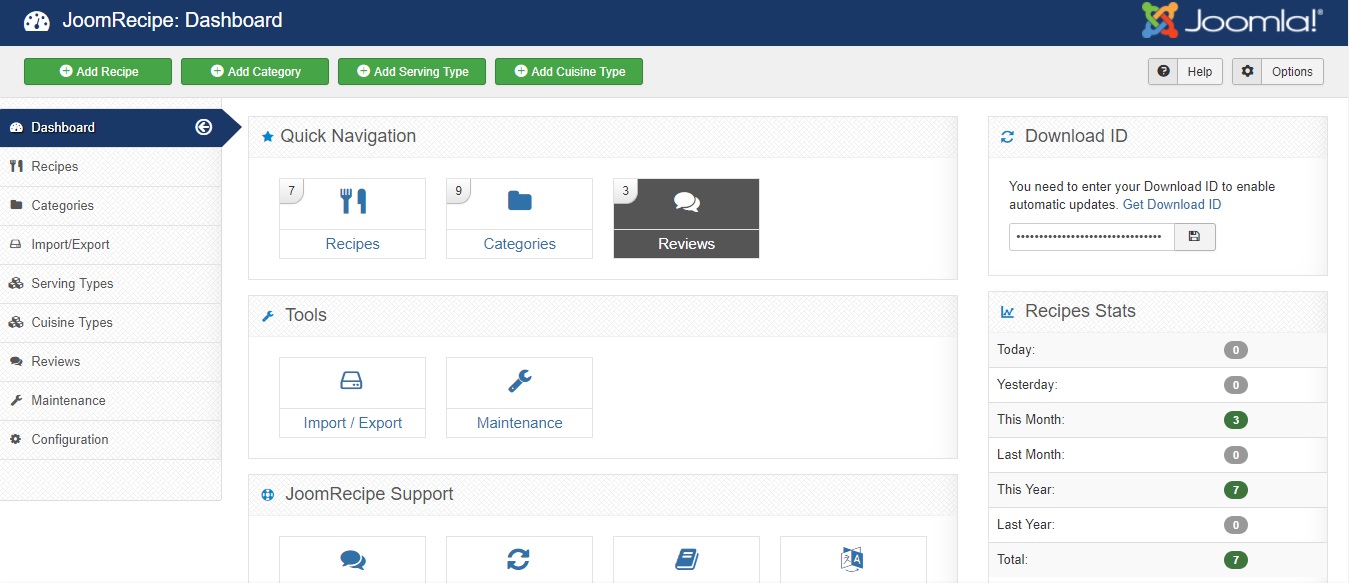
Task: Focus the Download ID input field
Action: pyautogui.click(x=1091, y=237)
